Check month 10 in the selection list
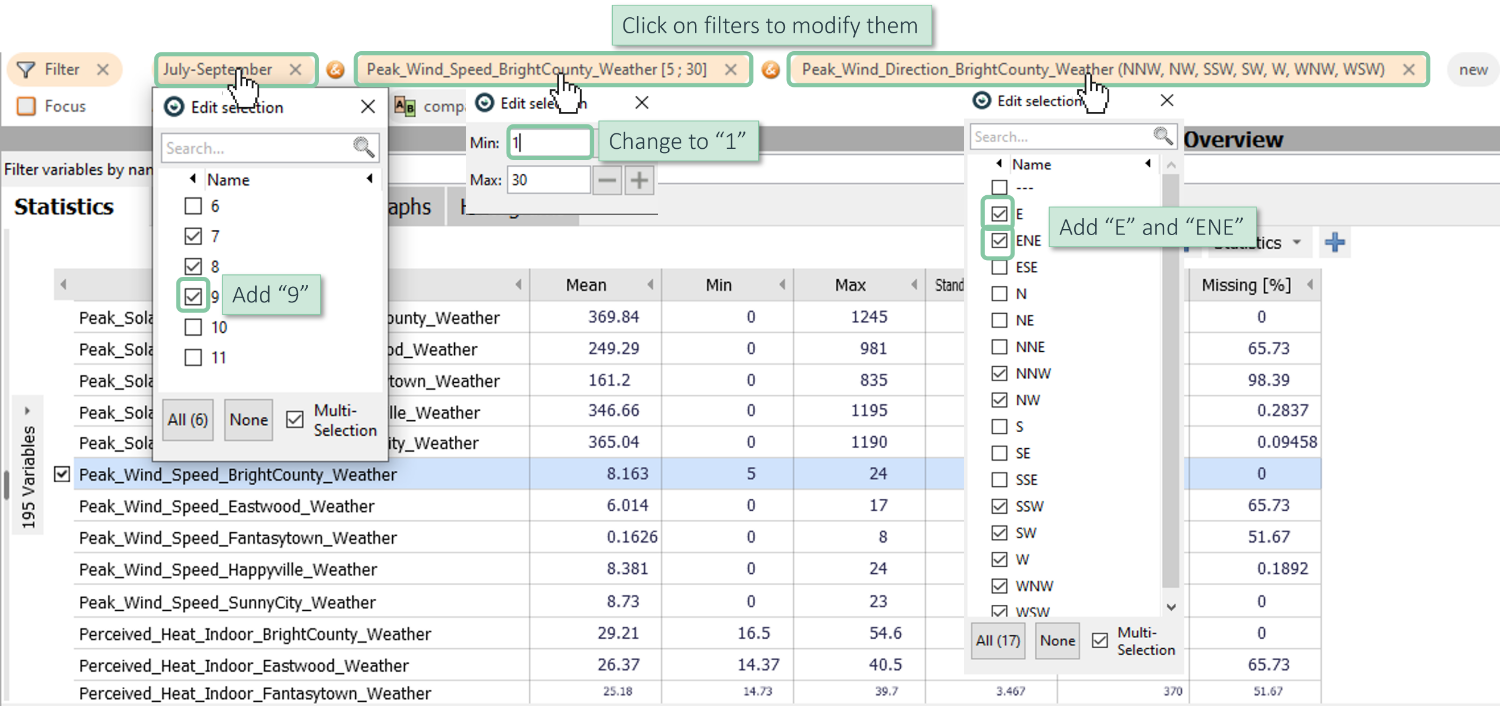 click(x=194, y=327)
